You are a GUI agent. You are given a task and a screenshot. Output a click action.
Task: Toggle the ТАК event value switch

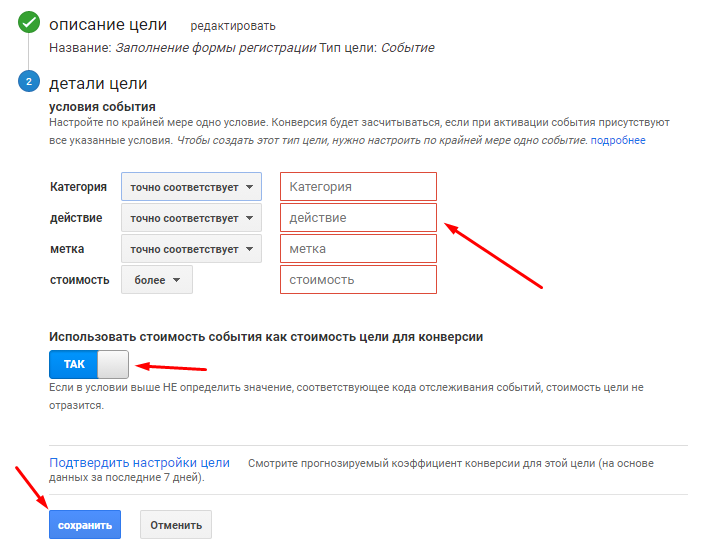tap(89, 364)
